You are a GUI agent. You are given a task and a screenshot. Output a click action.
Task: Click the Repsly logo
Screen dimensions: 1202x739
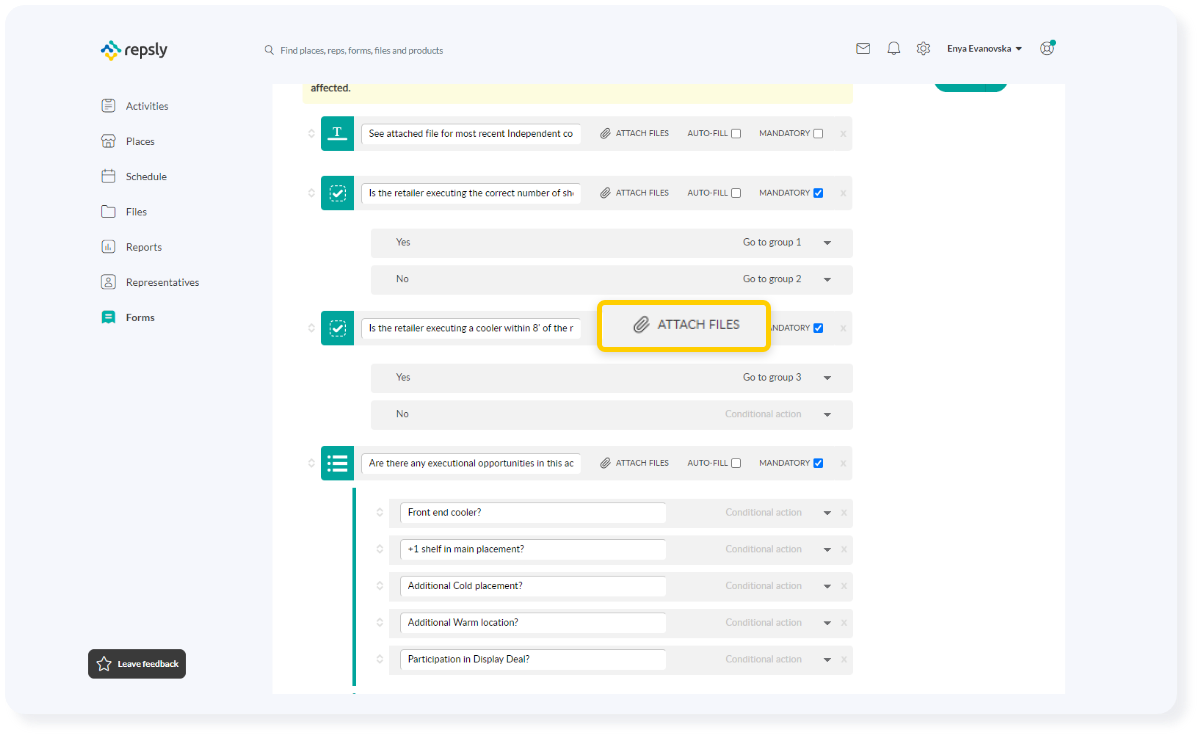tap(134, 49)
